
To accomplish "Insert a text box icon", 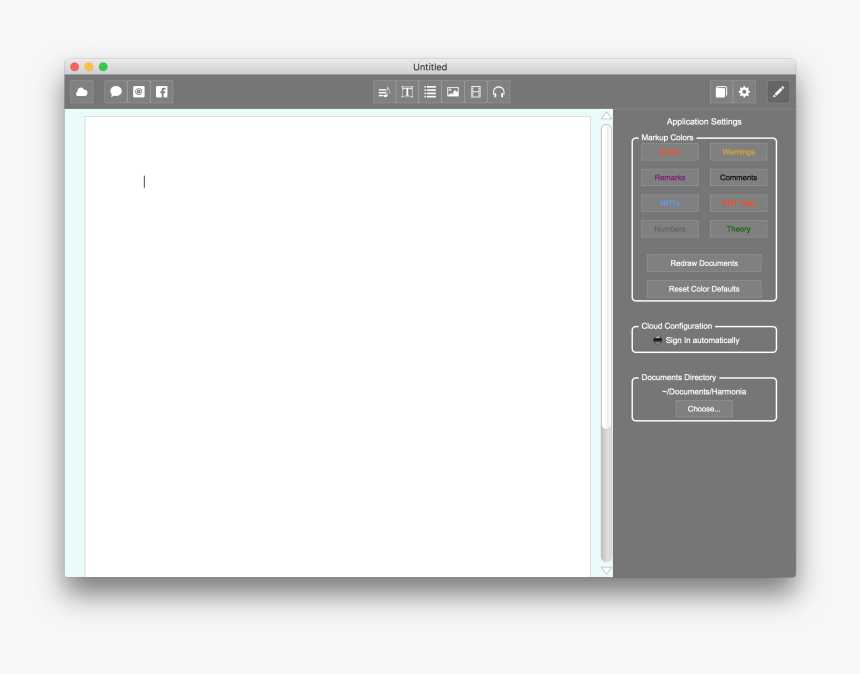I will click(x=407, y=92).
